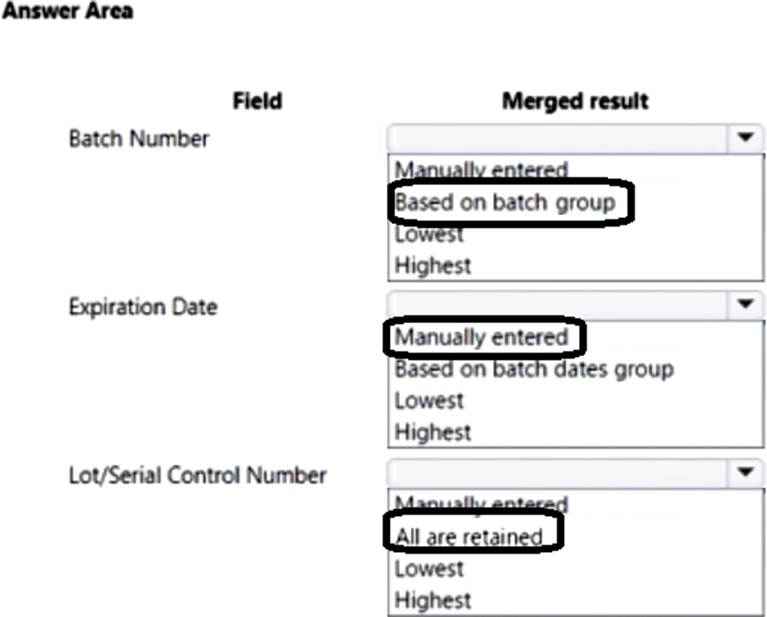
Task: Choose 'Highest' under Batch Number
Action: [433, 266]
